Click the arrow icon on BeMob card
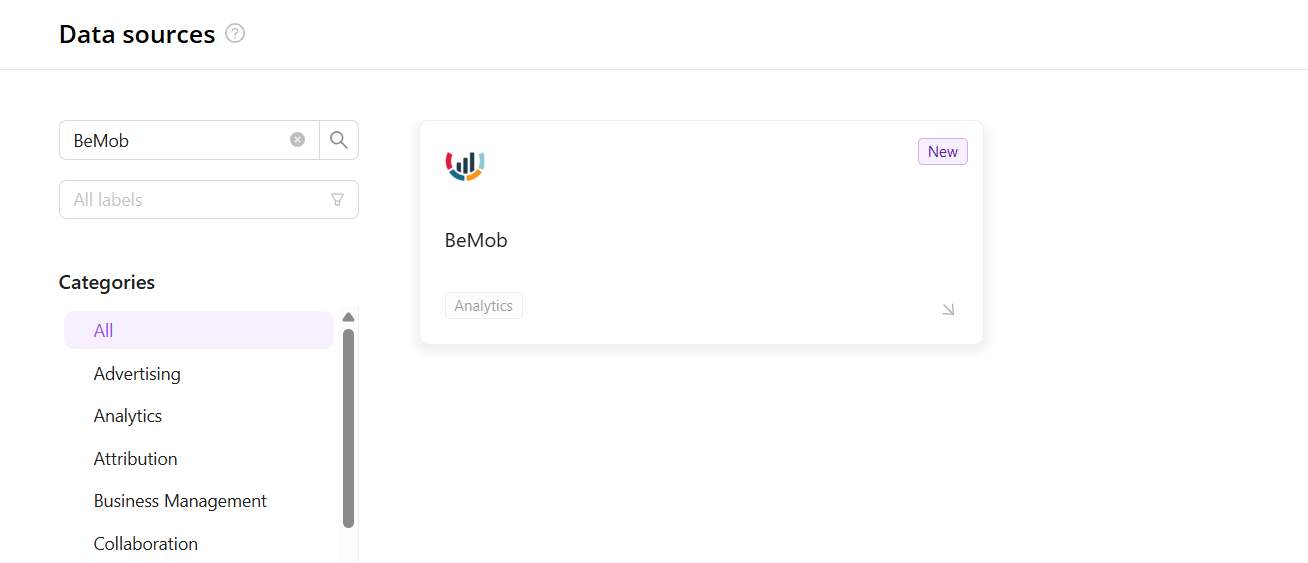Image resolution: width=1308 pixels, height=563 pixels. (948, 310)
